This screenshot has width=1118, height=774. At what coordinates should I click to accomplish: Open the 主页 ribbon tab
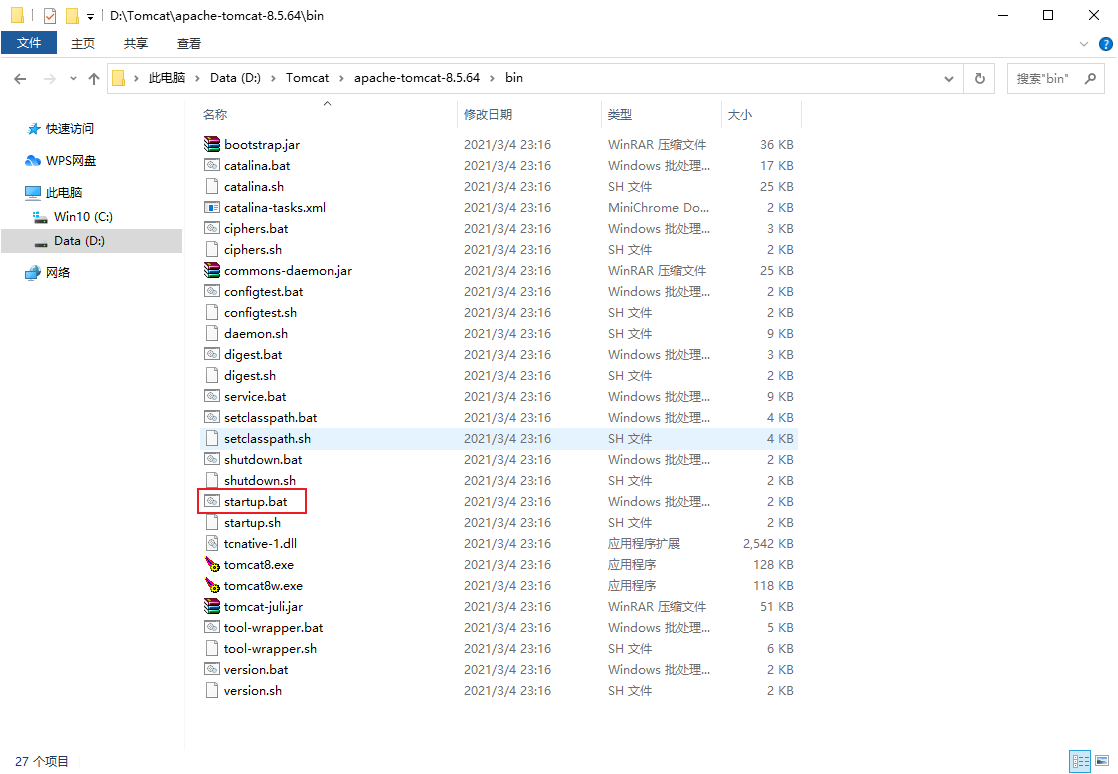coord(83,43)
